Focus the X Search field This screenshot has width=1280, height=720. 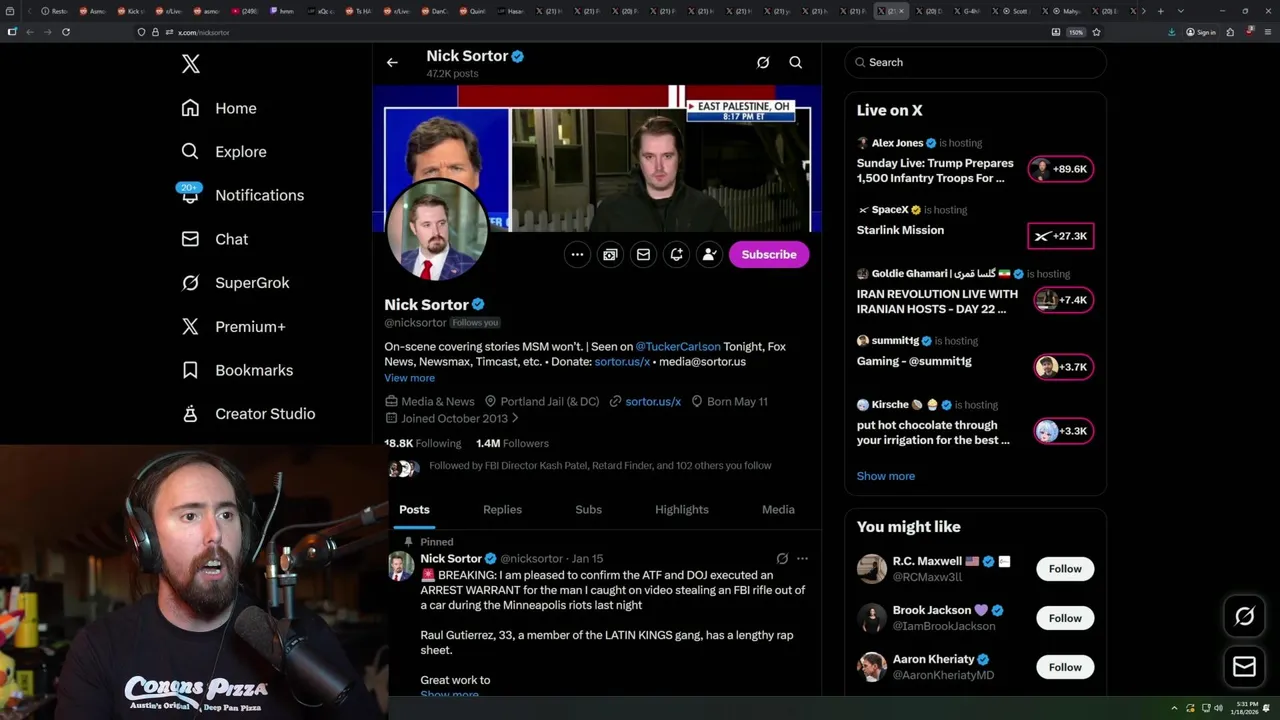[x=975, y=62]
